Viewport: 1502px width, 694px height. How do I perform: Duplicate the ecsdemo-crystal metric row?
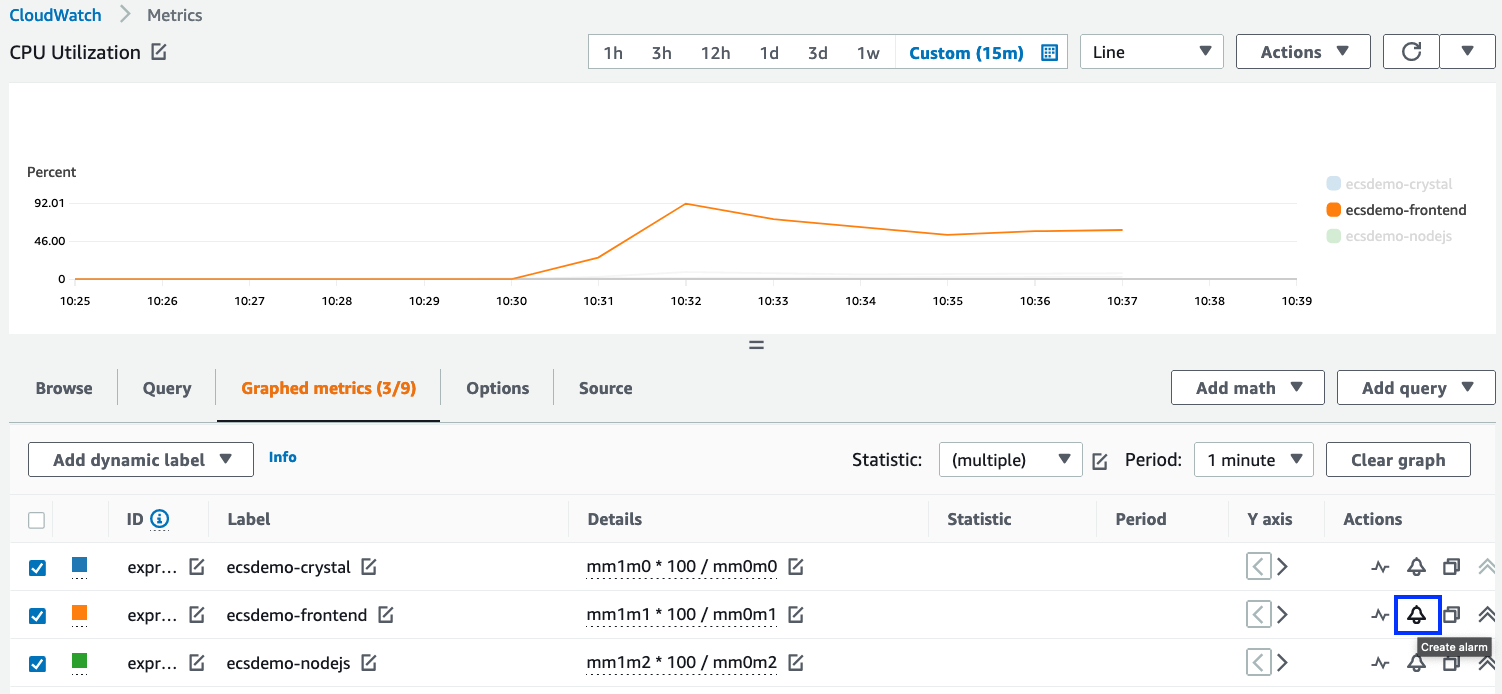[x=1451, y=566]
